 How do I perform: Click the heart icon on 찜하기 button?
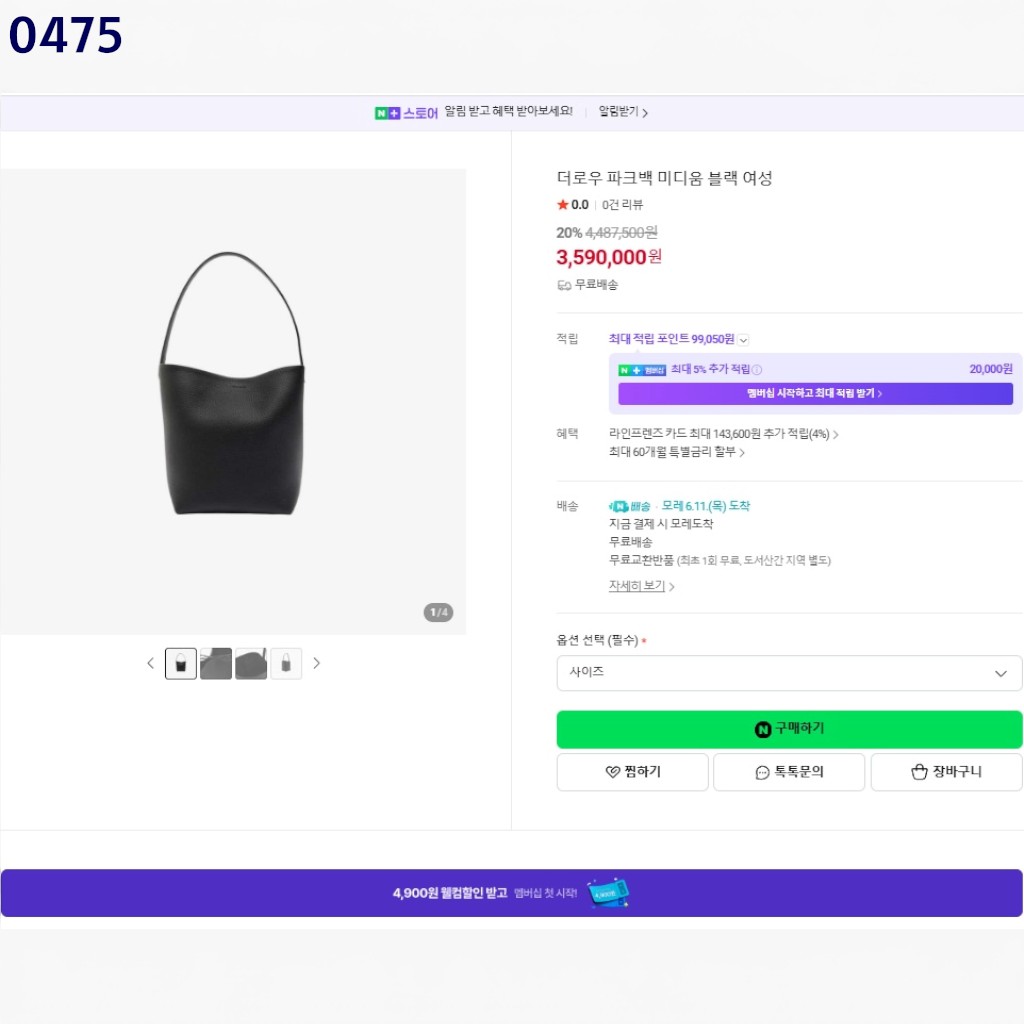tap(612, 772)
